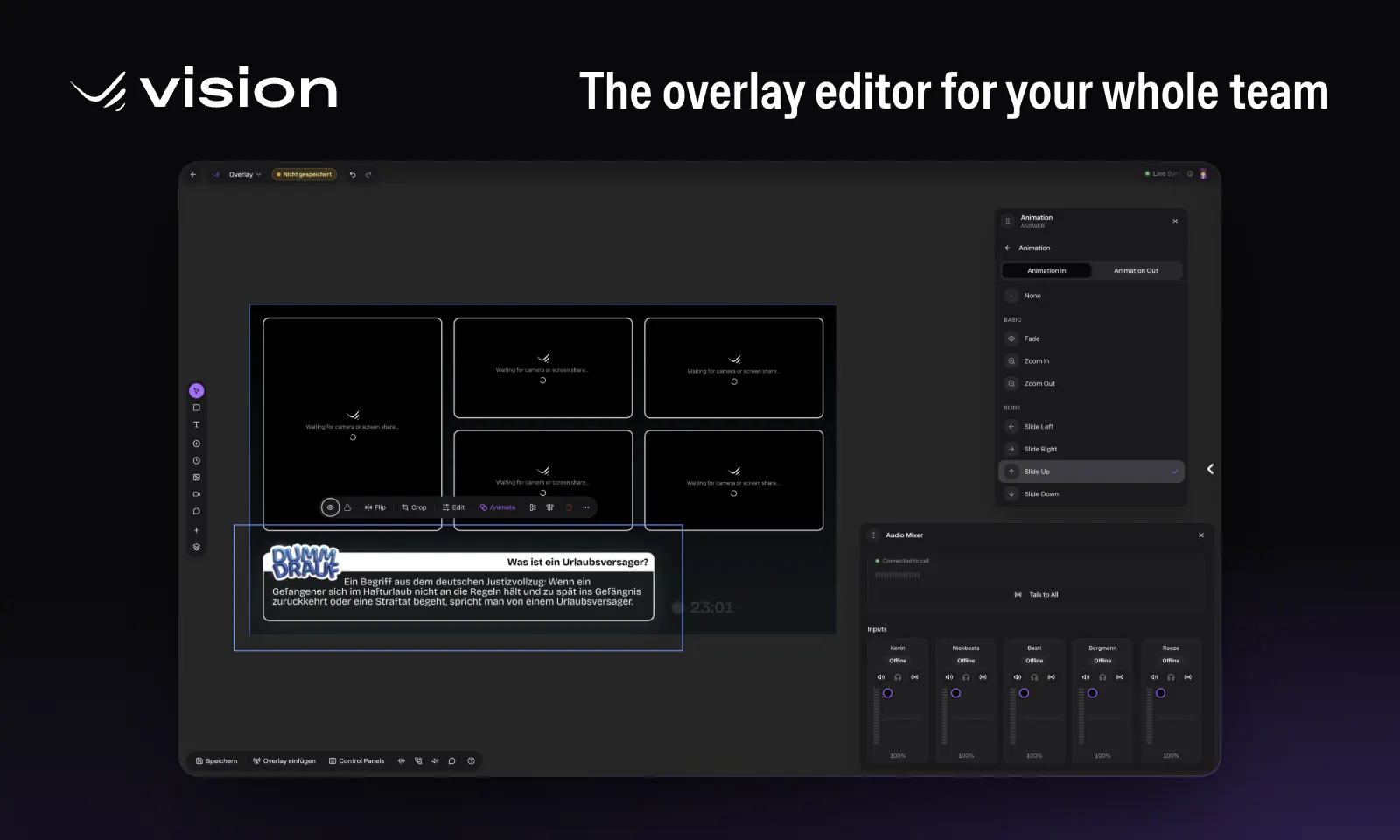The image size is (1400, 840).
Task: Adjust Reeze's volume slider knob
Action: pyautogui.click(x=1160, y=693)
